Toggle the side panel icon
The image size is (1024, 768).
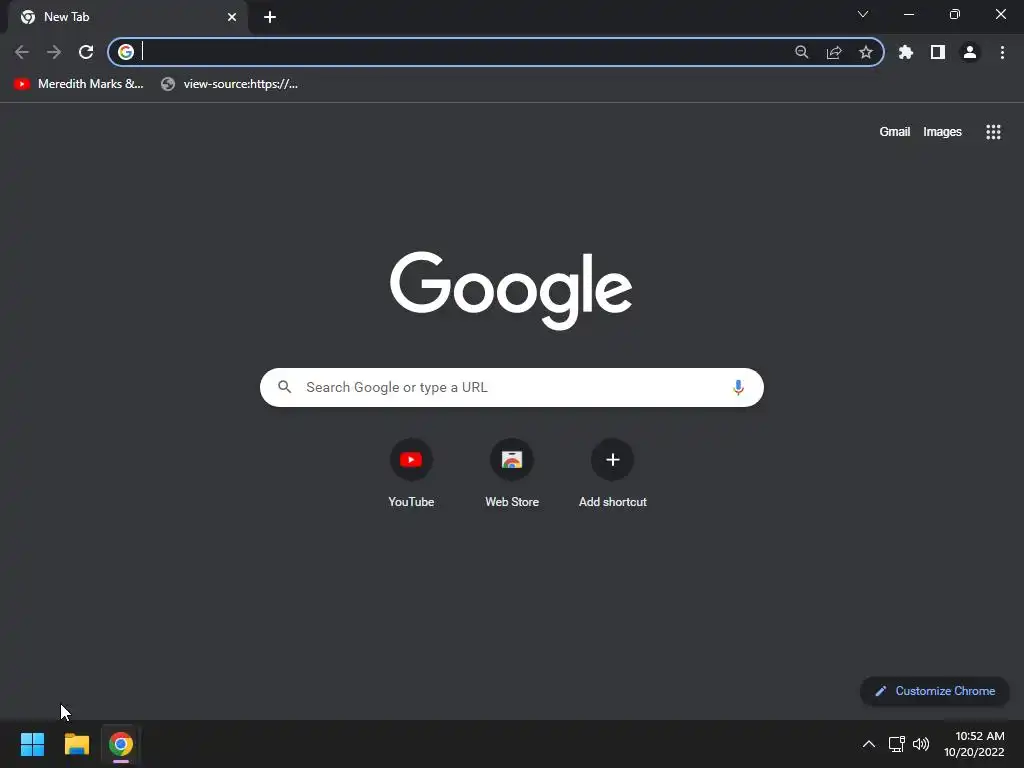coord(938,52)
